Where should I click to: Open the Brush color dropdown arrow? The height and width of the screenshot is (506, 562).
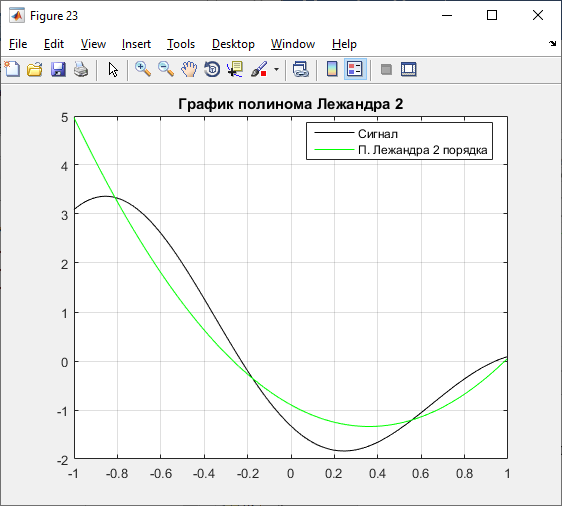276,69
